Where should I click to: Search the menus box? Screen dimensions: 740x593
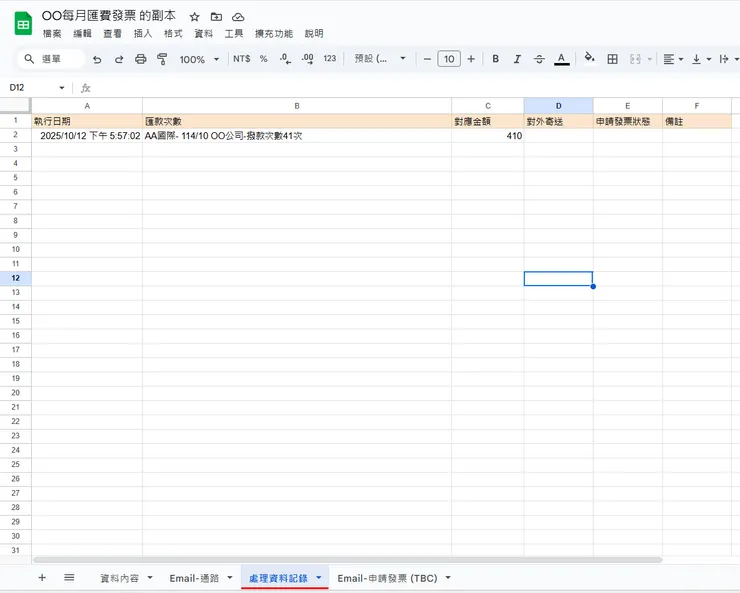(51, 59)
